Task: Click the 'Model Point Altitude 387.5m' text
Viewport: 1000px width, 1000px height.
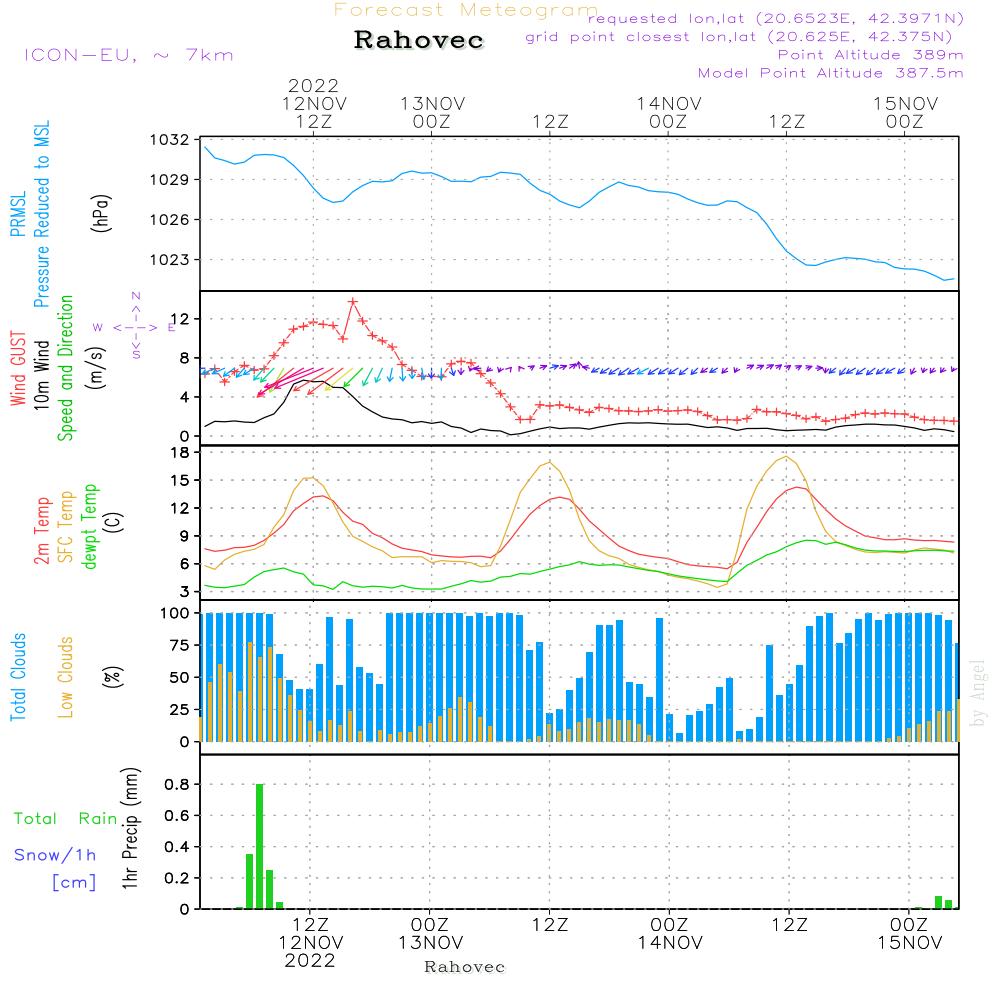Action: (x=830, y=73)
